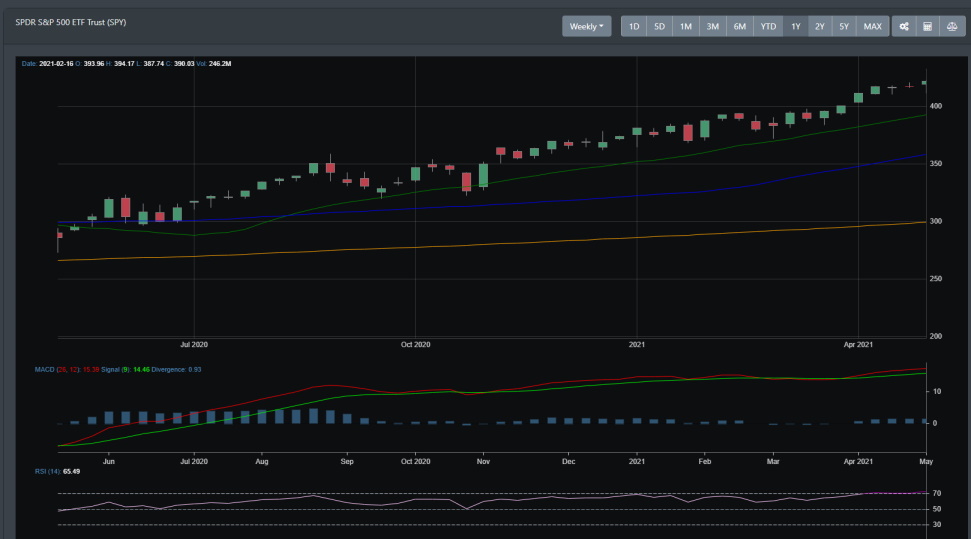Click the Date 2021-02-16 readout
Screen dimensions: 971x539
click(x=48, y=64)
